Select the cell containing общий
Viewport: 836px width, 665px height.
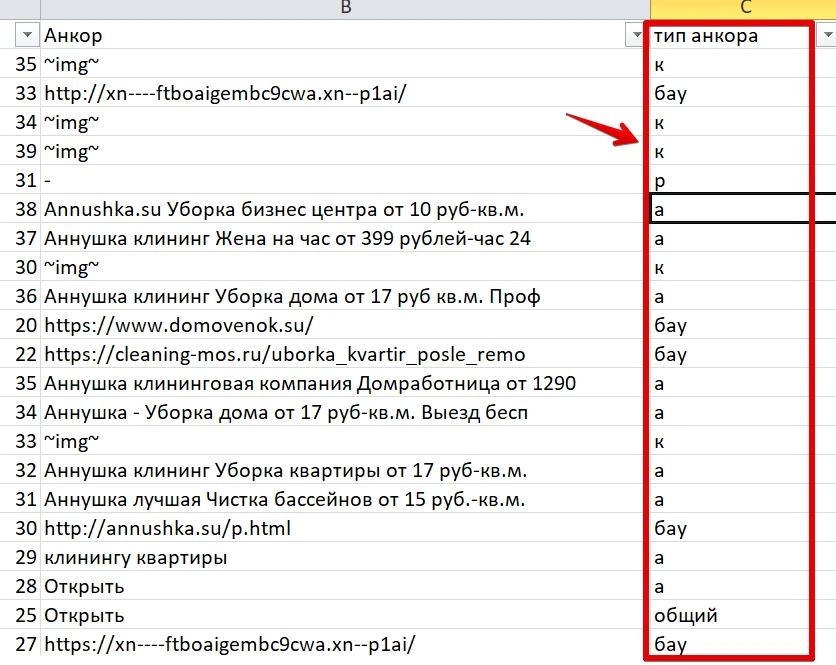(x=743, y=615)
